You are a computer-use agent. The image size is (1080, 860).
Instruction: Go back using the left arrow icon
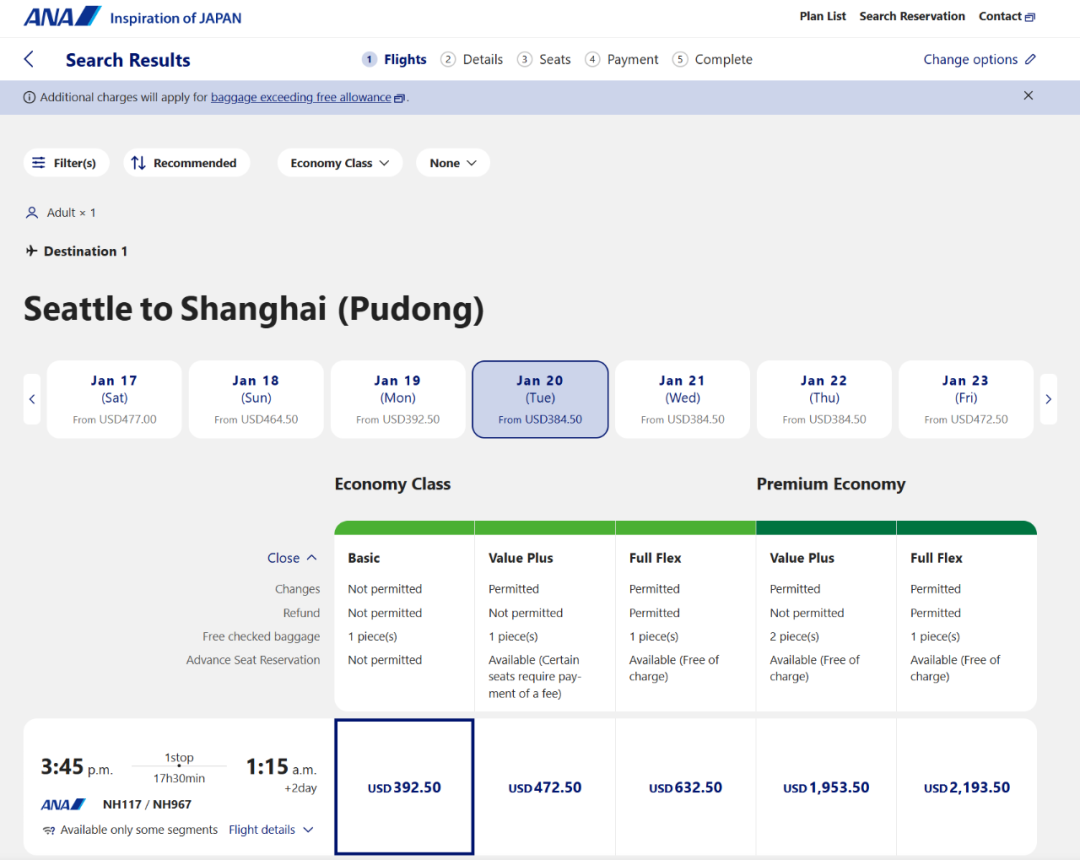pos(29,59)
